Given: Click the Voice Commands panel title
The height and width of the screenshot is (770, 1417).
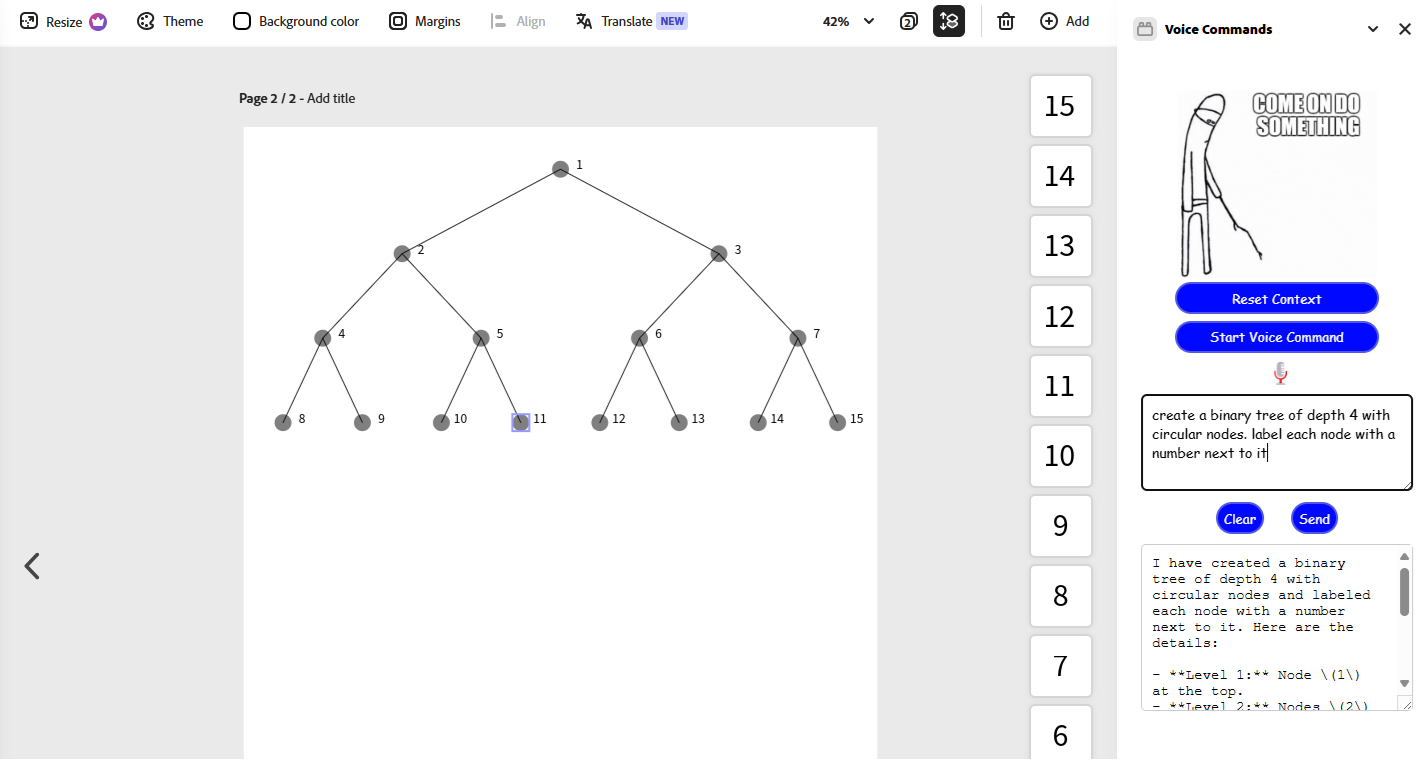Looking at the screenshot, I should pyautogui.click(x=1219, y=29).
